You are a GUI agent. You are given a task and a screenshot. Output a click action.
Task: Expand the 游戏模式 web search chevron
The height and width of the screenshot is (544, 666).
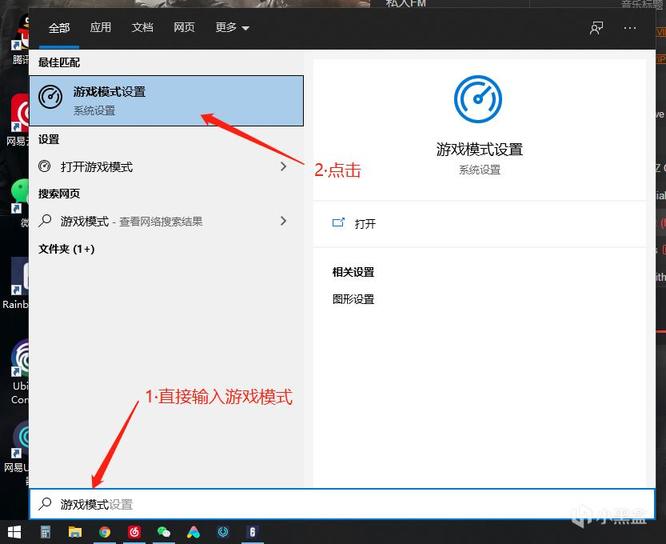284,221
